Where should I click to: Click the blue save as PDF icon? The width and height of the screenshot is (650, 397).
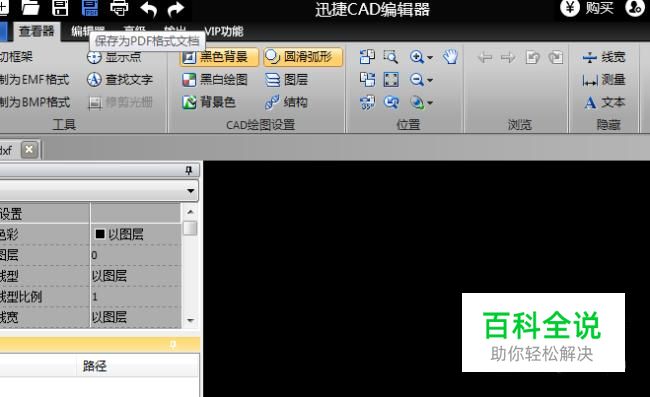coord(90,8)
